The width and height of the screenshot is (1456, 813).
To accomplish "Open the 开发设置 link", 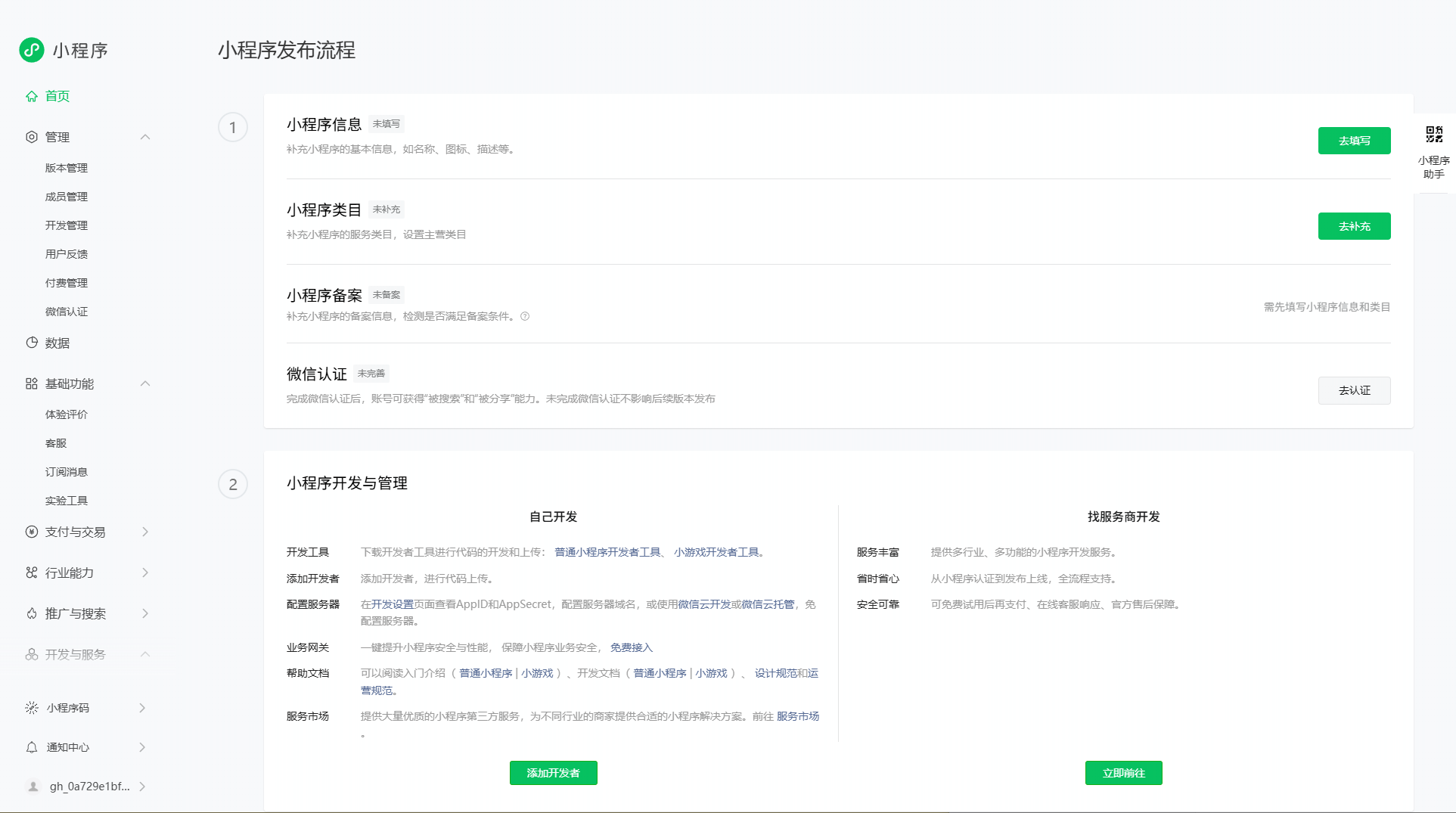I will [393, 604].
